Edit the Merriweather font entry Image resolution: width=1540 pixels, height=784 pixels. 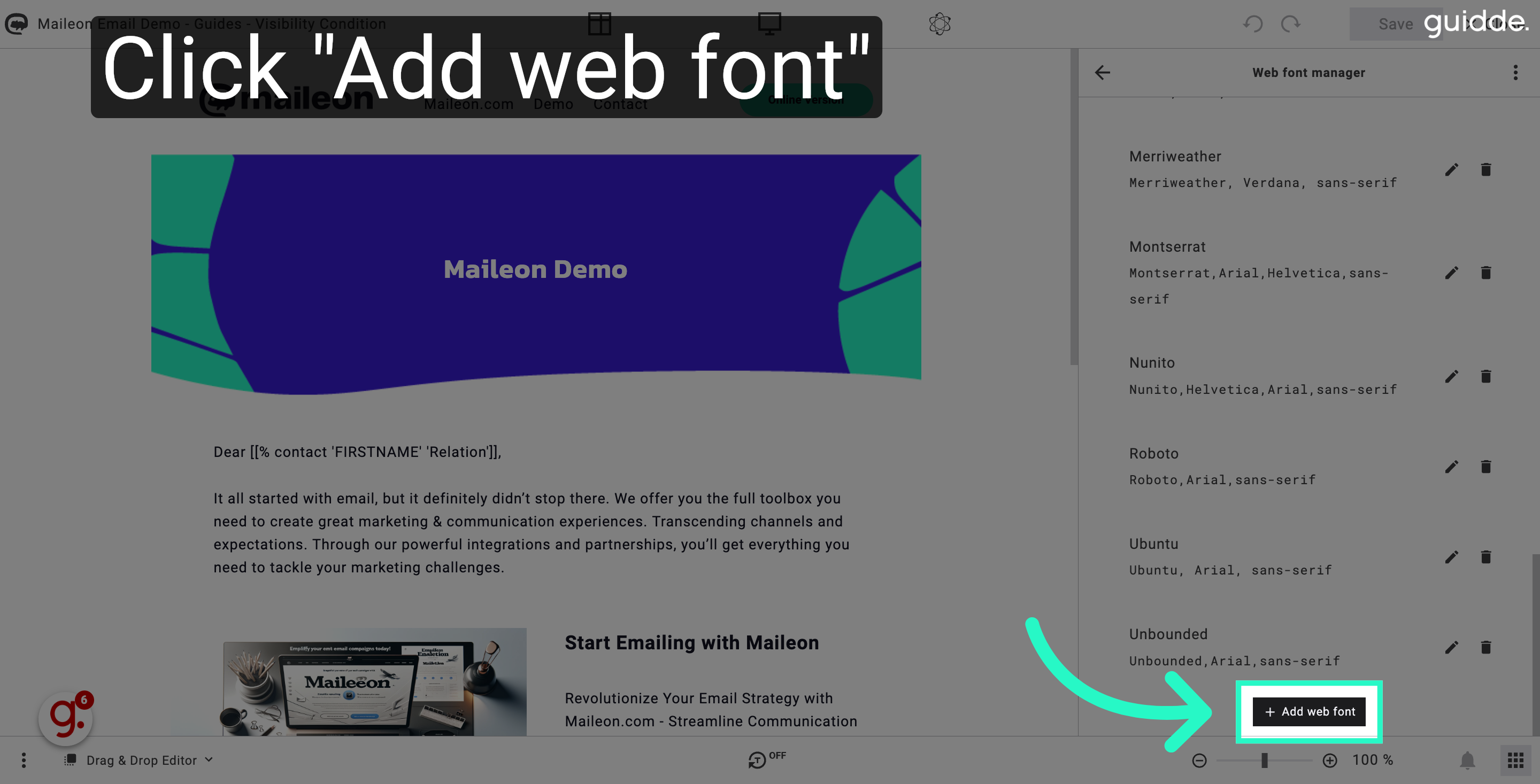click(x=1452, y=170)
